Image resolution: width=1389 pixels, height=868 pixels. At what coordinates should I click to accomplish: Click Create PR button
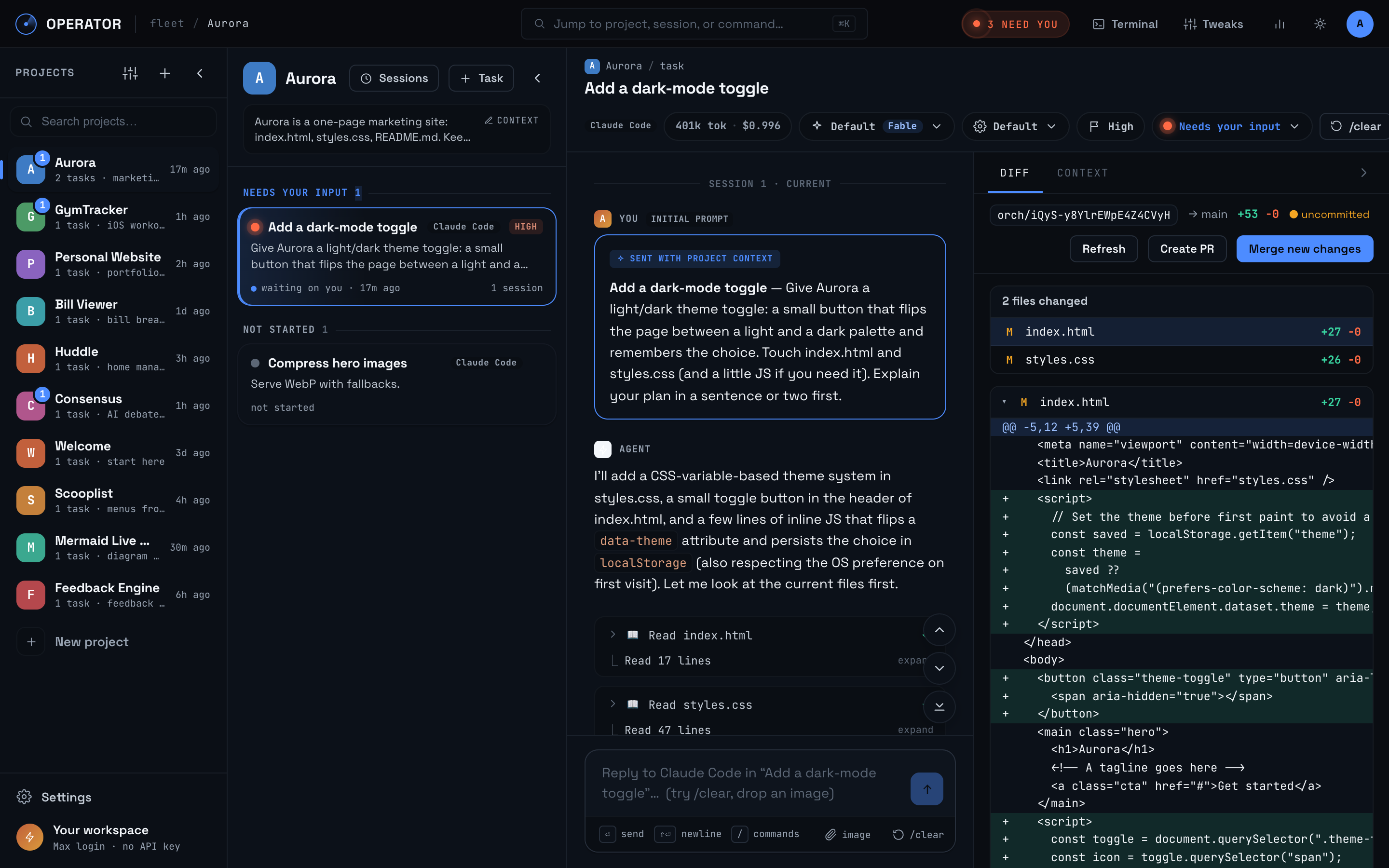(x=1187, y=248)
